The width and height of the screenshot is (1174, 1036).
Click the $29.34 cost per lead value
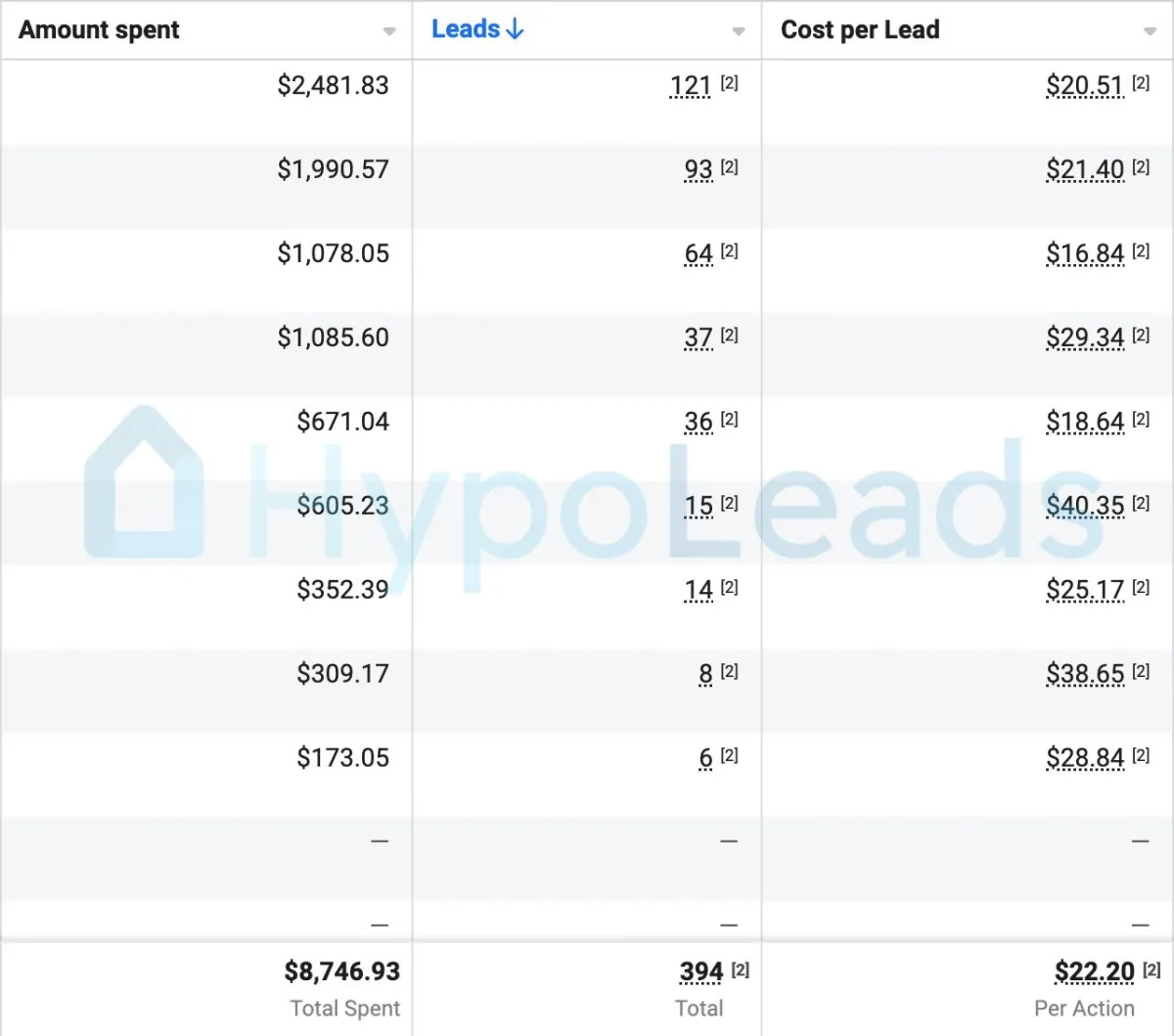tap(1085, 338)
